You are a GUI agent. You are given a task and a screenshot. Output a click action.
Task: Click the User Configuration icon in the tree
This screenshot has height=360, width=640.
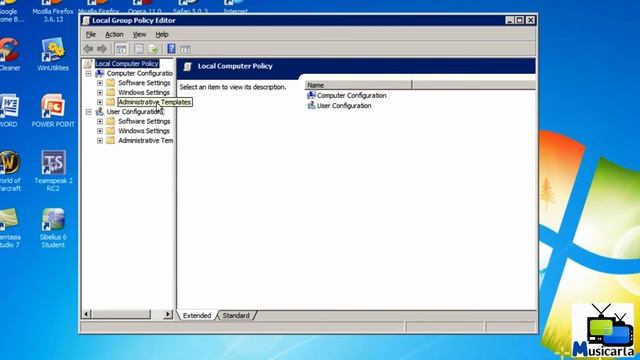(x=100, y=111)
